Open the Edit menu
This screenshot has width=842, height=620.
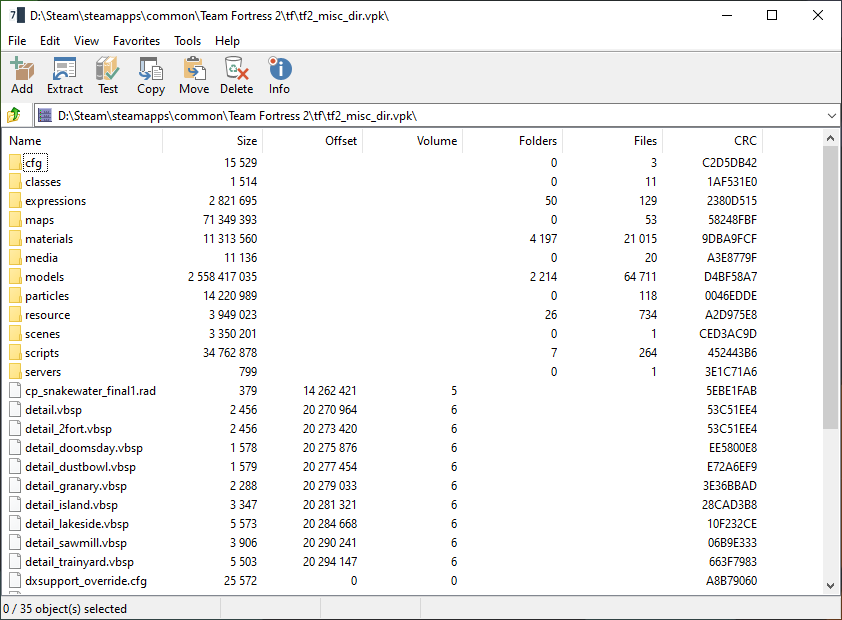[x=50, y=41]
